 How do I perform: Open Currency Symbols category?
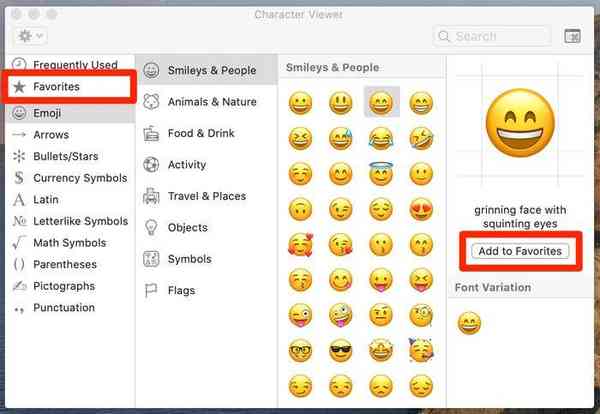(x=80, y=178)
